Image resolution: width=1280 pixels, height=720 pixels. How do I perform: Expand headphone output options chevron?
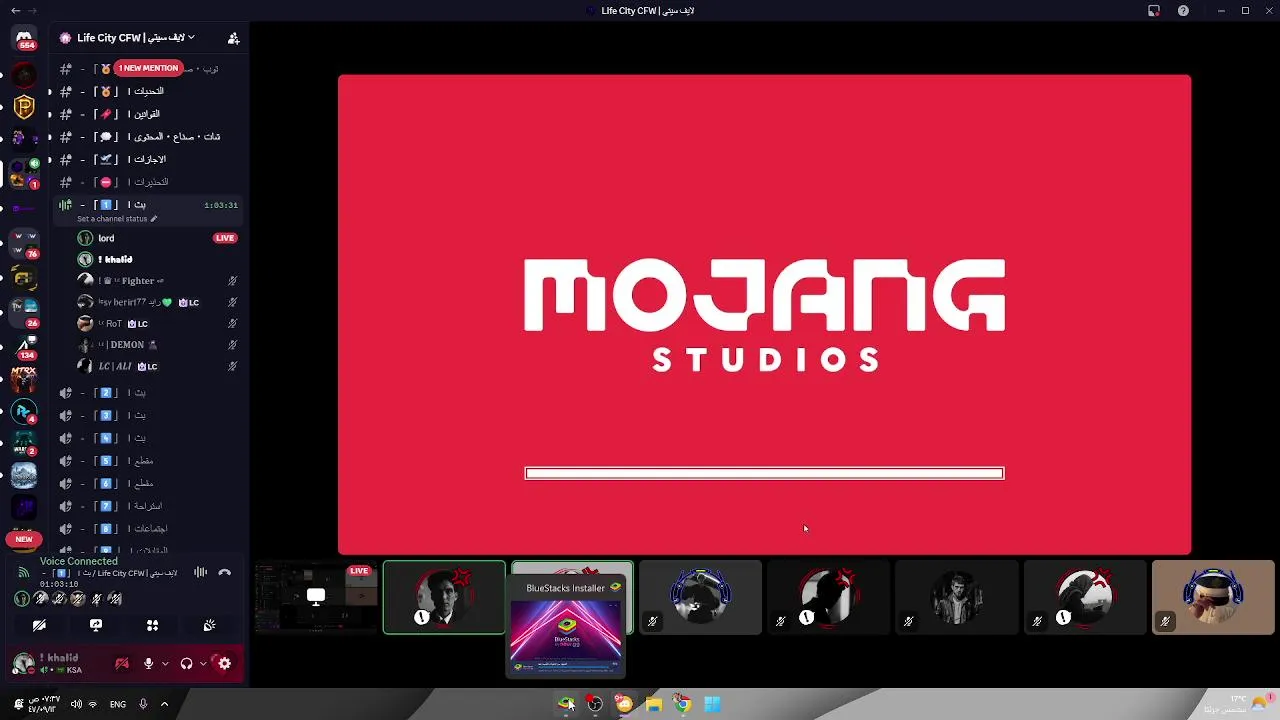pyautogui.click(x=203, y=663)
